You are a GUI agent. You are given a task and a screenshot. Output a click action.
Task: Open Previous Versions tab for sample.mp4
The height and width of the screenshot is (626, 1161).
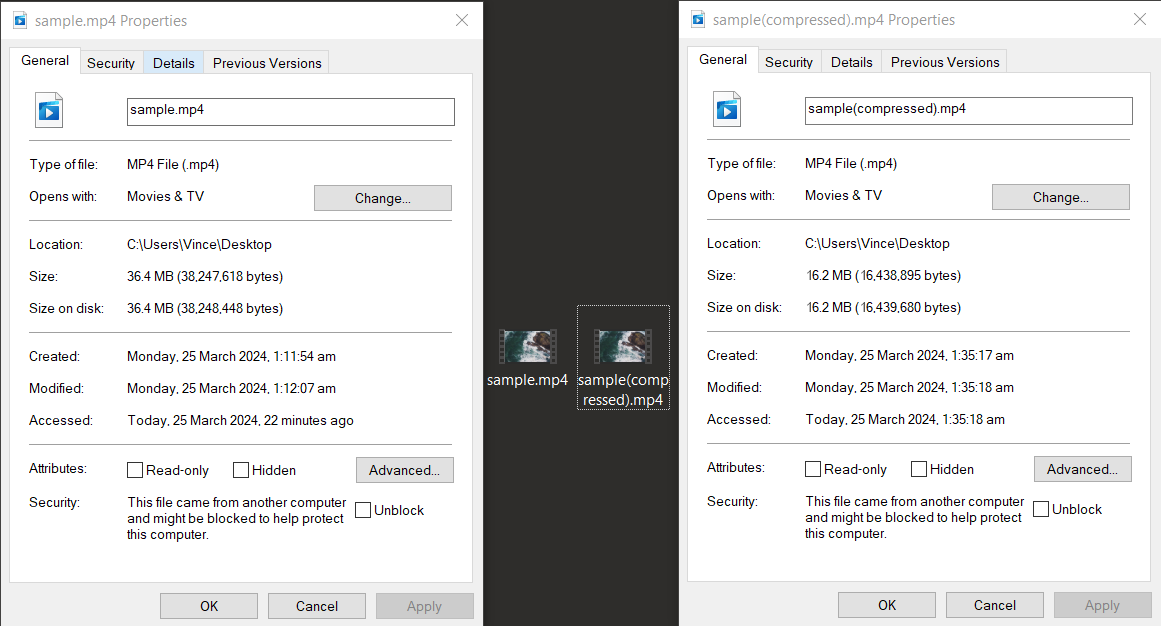(266, 62)
